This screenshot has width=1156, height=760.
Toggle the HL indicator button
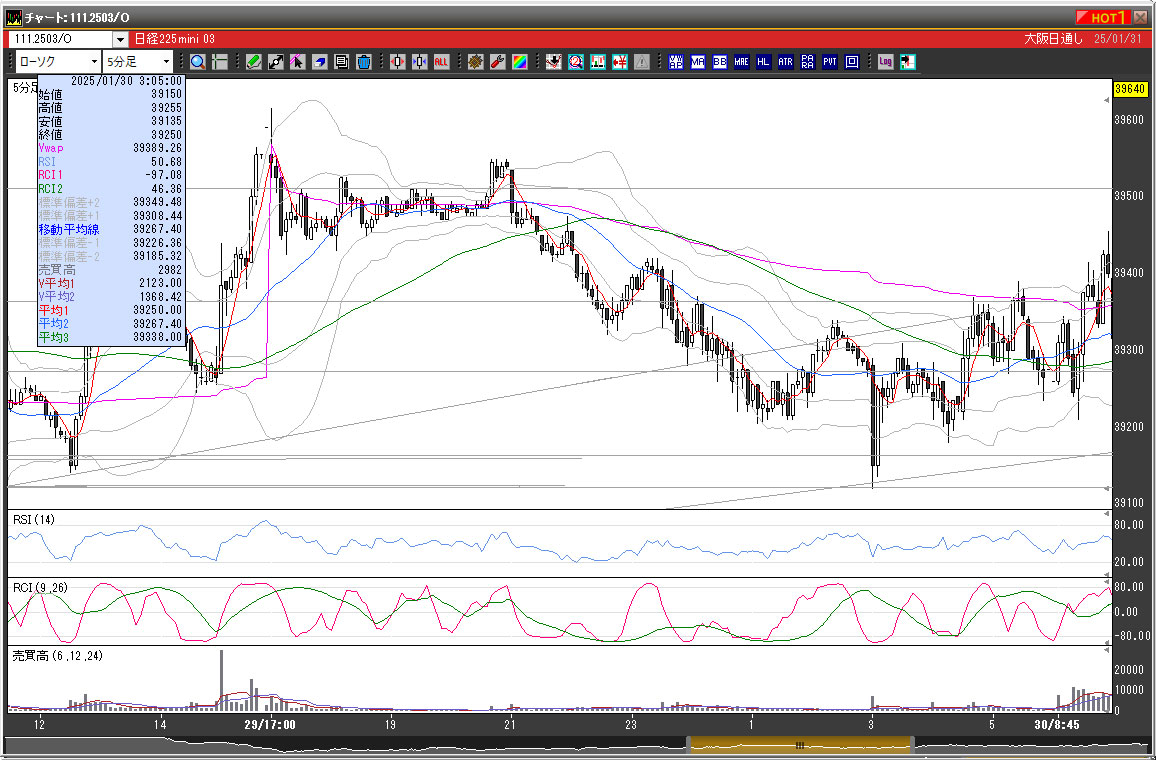pyautogui.click(x=763, y=62)
